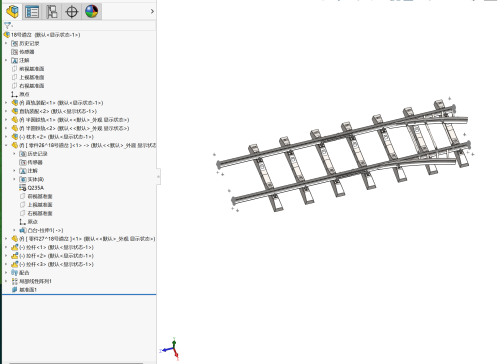Select 前视基准面 plane under 零件26
Viewport: 499px width, 364px height.
tap(23, 196)
